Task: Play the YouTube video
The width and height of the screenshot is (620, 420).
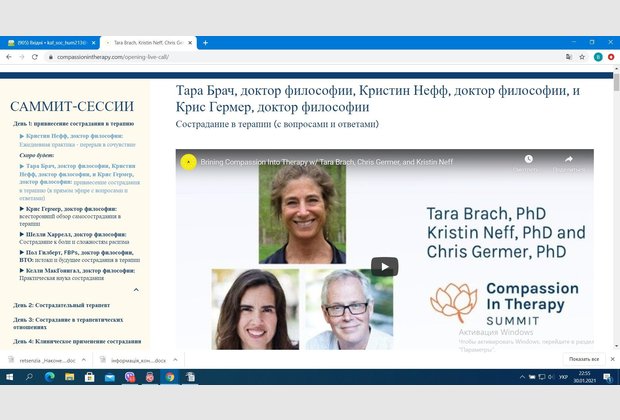Action: 384,266
